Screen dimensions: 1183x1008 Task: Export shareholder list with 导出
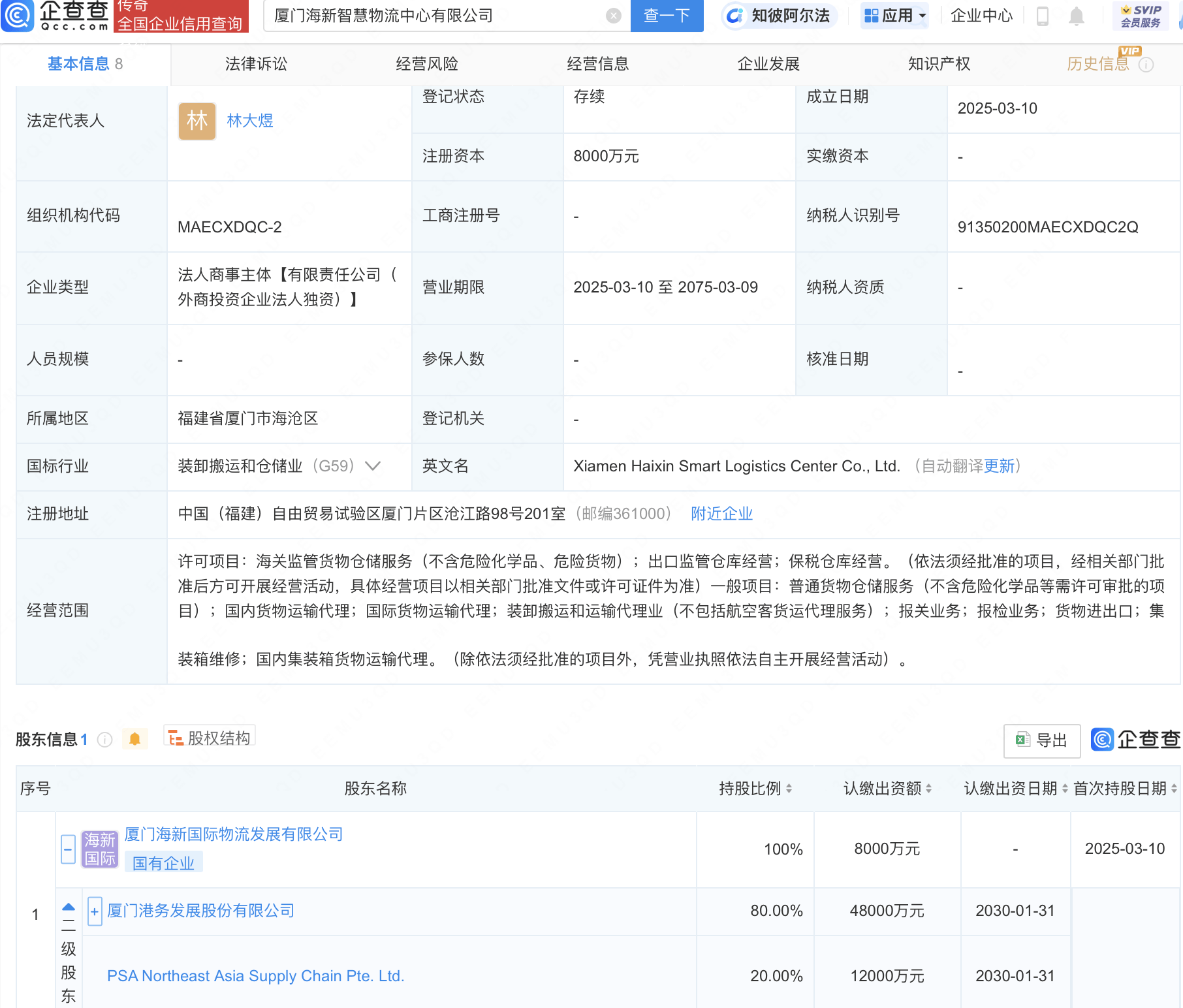click(1042, 740)
